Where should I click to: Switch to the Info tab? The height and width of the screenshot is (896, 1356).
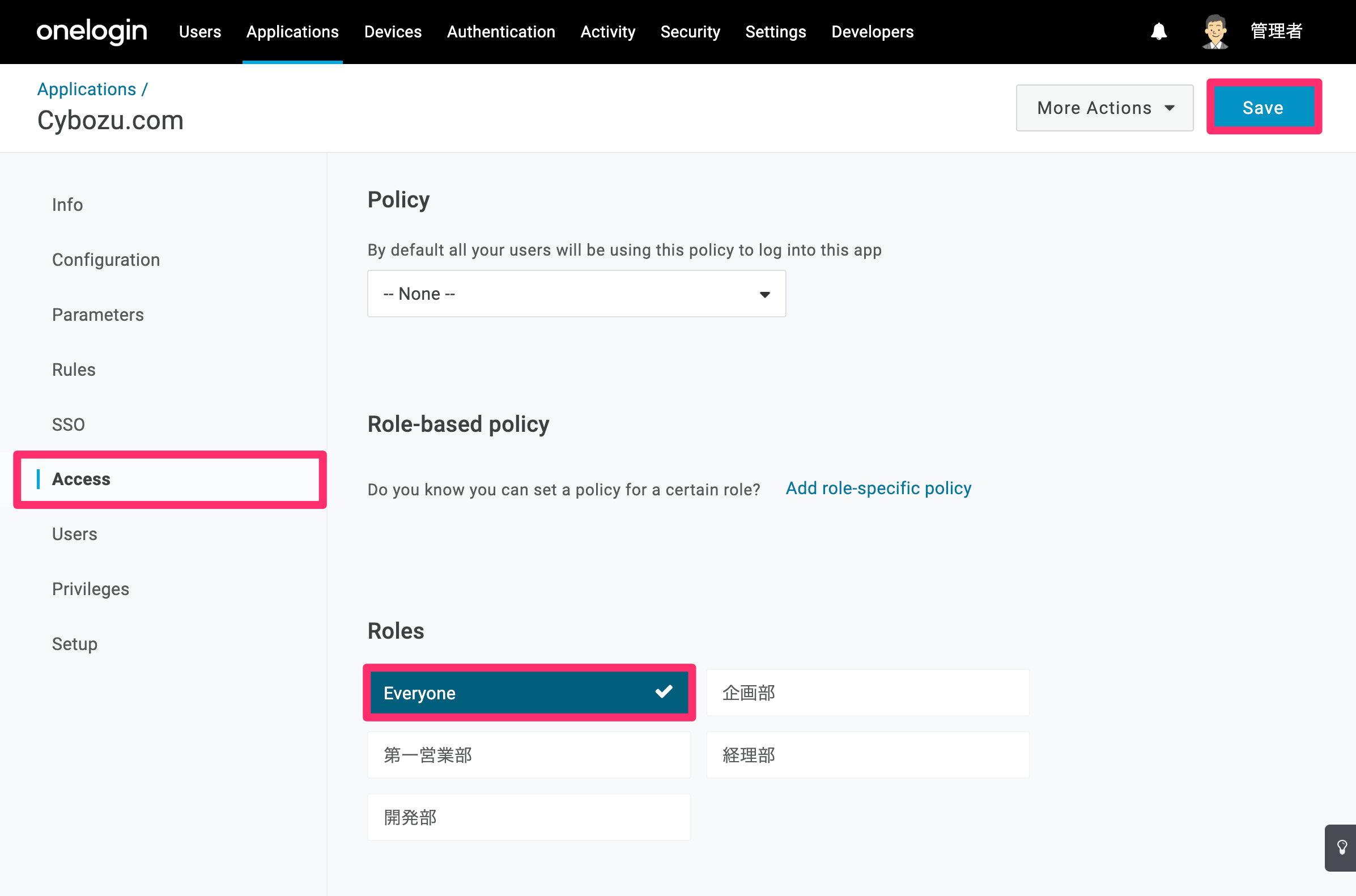(x=67, y=205)
